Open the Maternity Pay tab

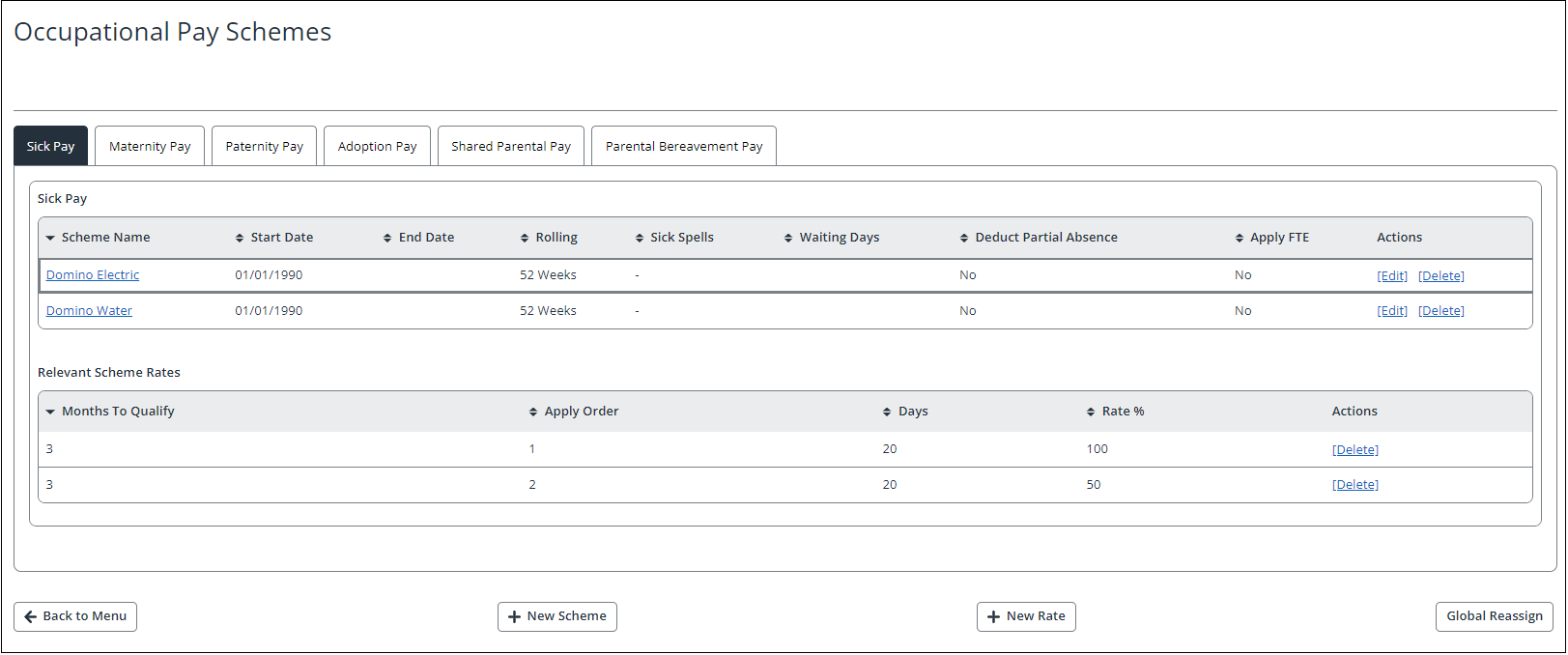click(150, 146)
